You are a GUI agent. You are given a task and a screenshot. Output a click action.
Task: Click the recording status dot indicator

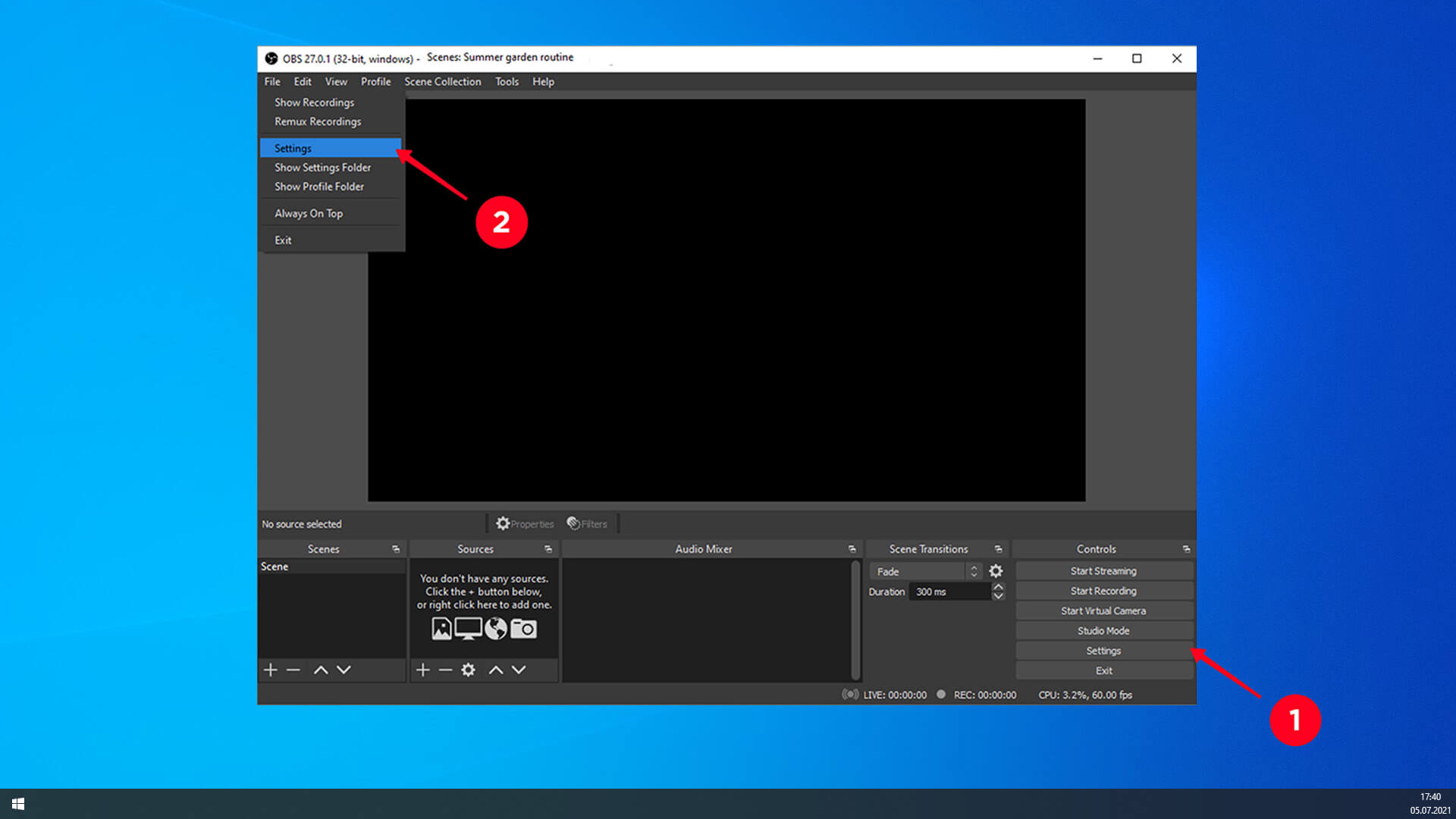click(941, 695)
